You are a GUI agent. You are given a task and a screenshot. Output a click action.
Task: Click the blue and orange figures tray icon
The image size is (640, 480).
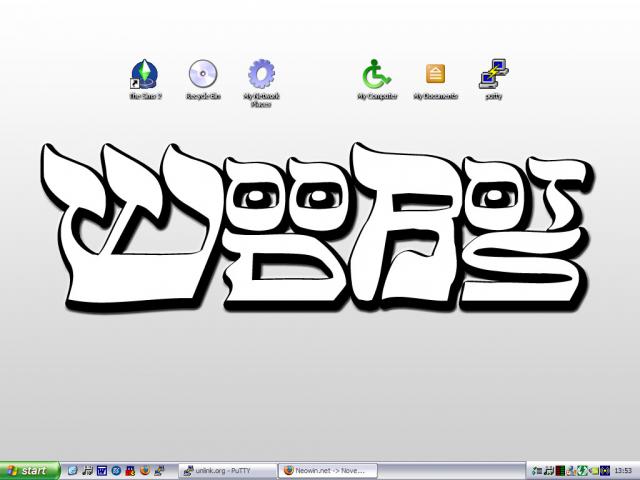coord(571,471)
